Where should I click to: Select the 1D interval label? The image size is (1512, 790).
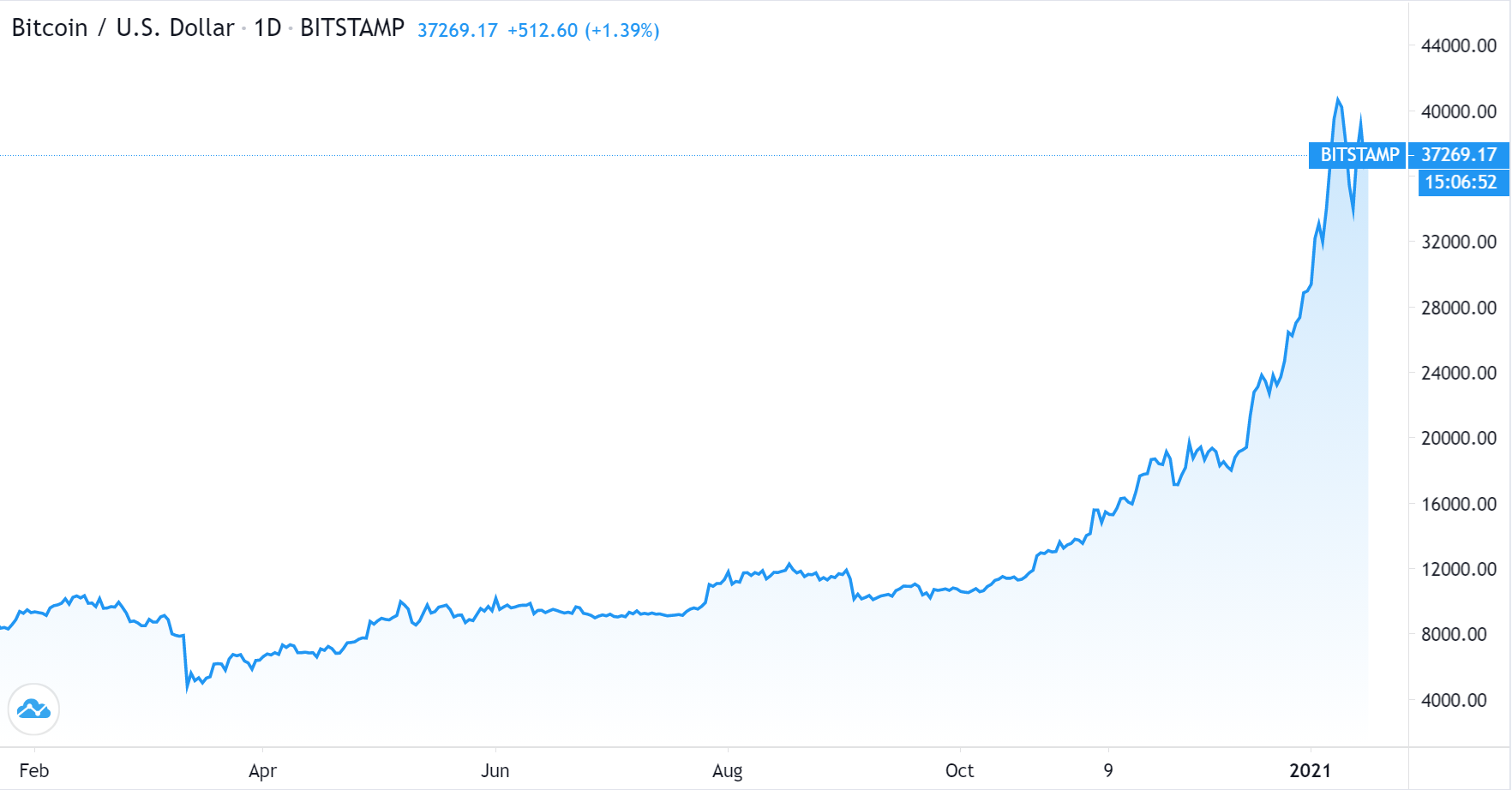pyautogui.click(x=267, y=28)
